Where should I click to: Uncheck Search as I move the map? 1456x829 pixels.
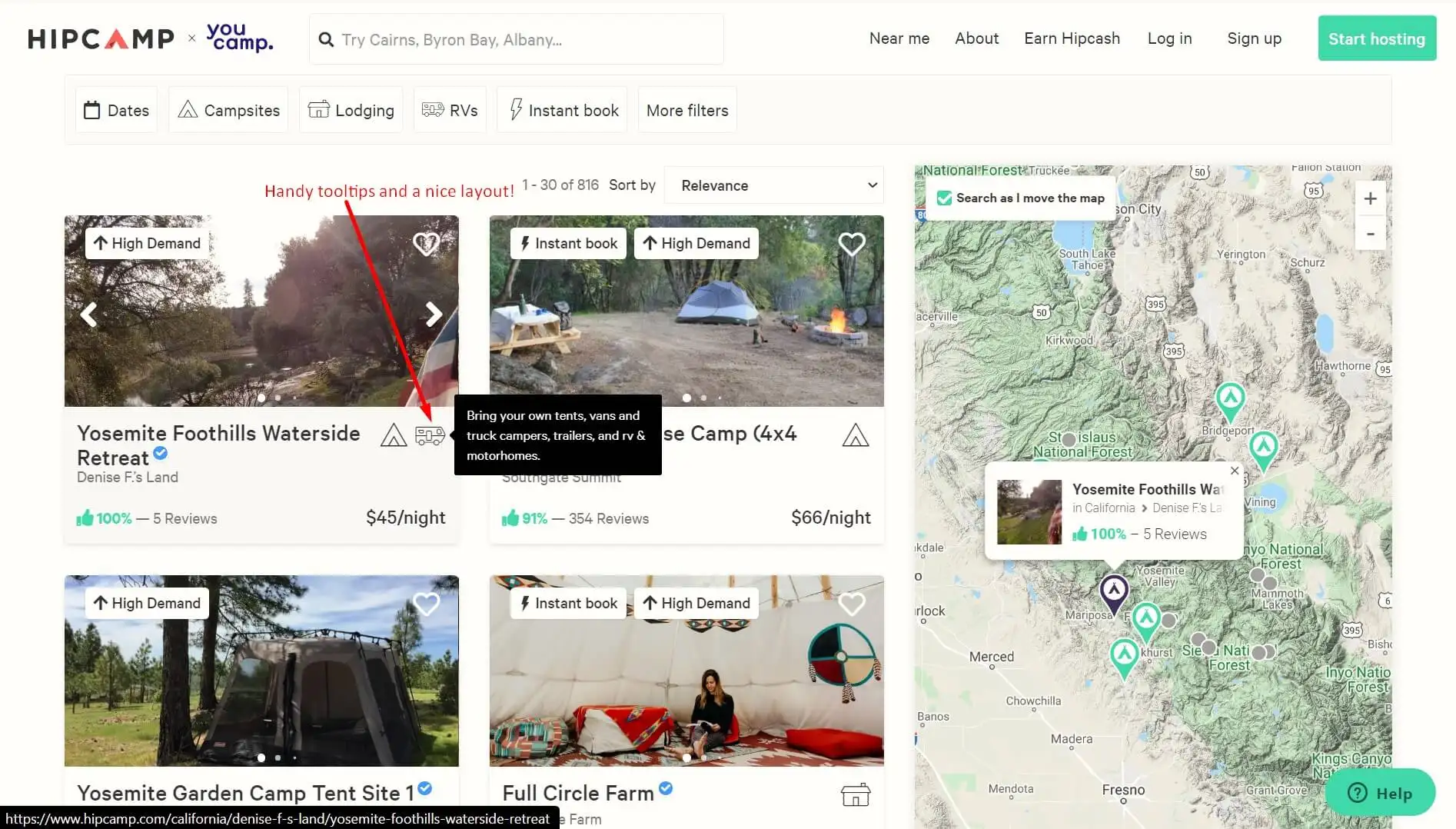pyautogui.click(x=944, y=198)
